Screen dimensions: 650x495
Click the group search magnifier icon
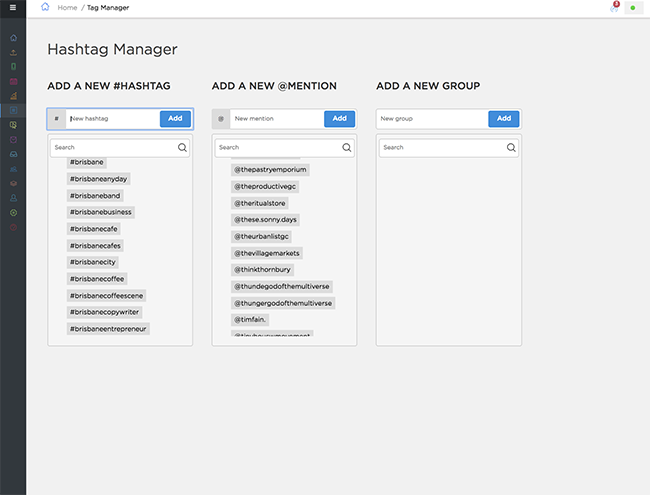coord(511,148)
